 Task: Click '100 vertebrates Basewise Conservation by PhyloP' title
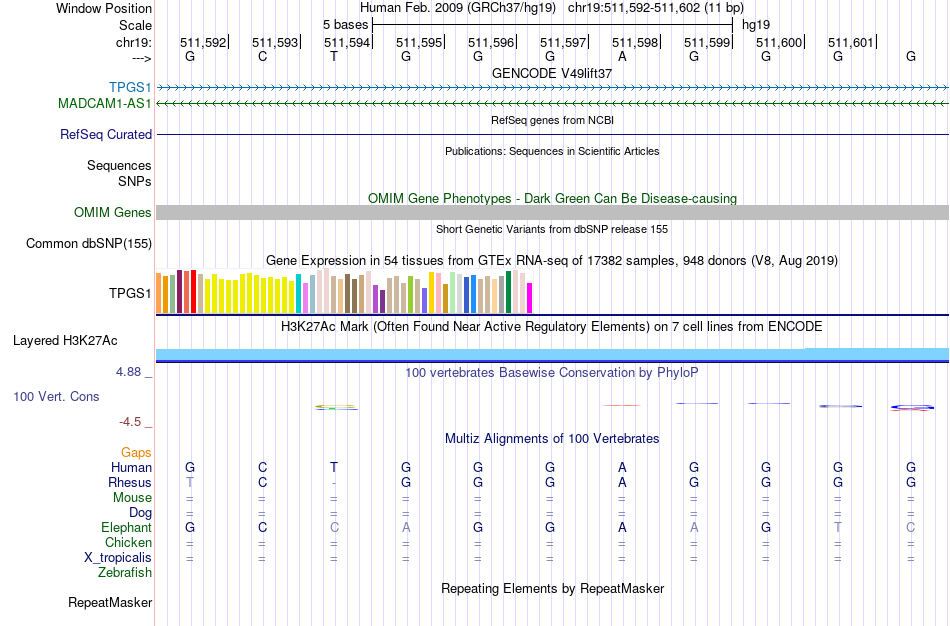pyautogui.click(x=552, y=373)
